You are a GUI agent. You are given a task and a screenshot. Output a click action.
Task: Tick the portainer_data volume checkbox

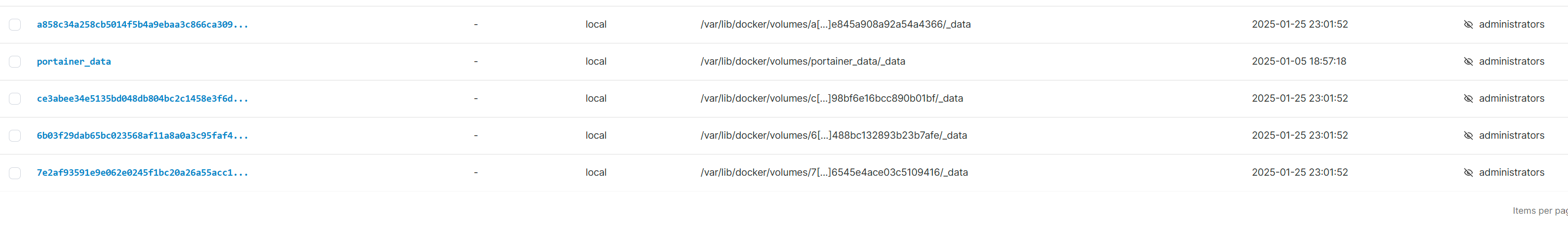pos(15,62)
